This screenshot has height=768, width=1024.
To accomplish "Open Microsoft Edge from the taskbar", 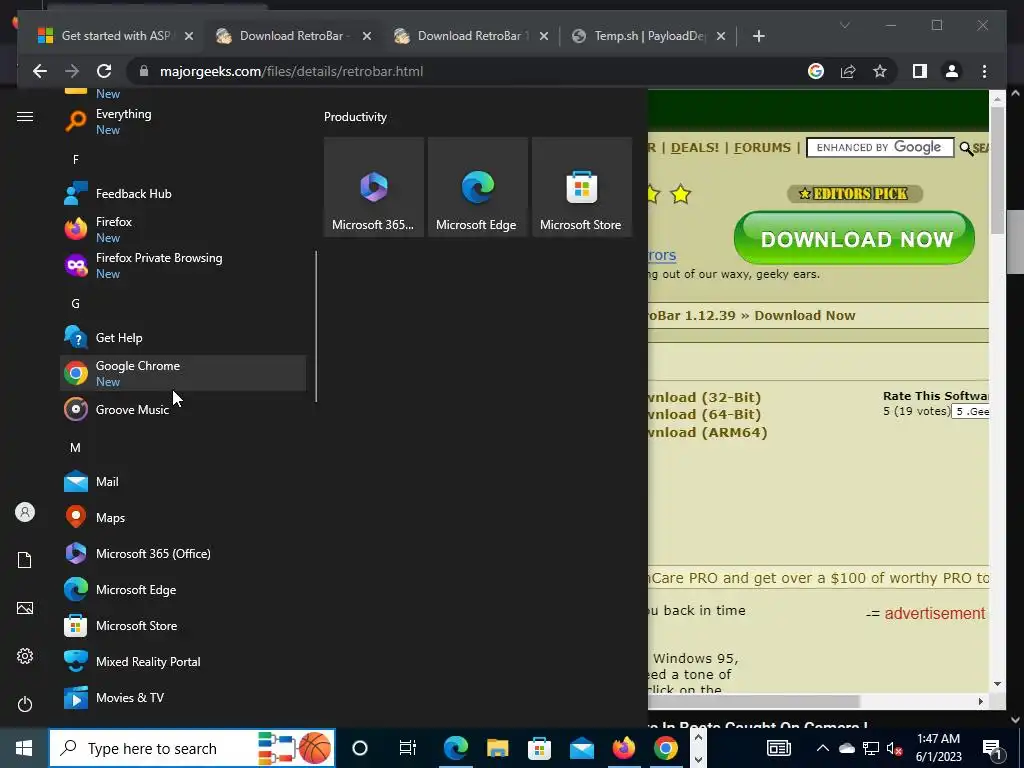I will coord(455,748).
